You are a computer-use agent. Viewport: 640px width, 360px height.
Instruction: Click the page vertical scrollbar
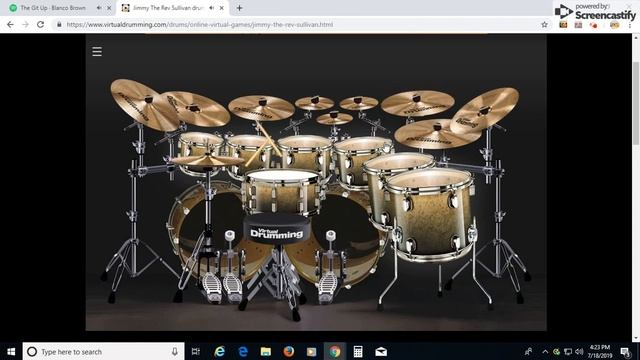pos(636,103)
